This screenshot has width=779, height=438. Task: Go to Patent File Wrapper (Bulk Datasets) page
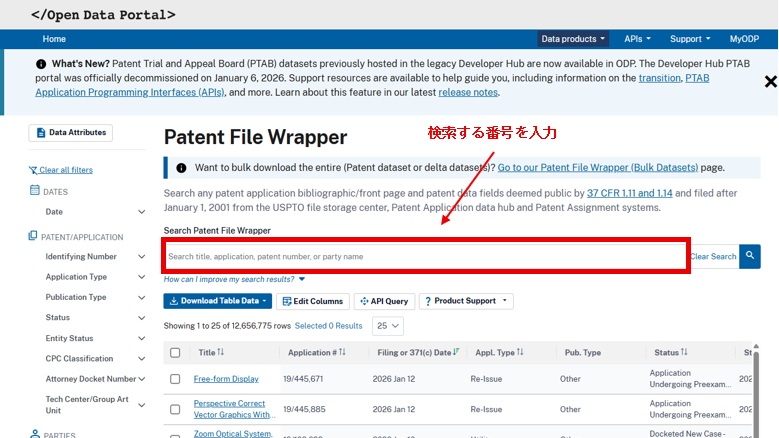click(598, 168)
